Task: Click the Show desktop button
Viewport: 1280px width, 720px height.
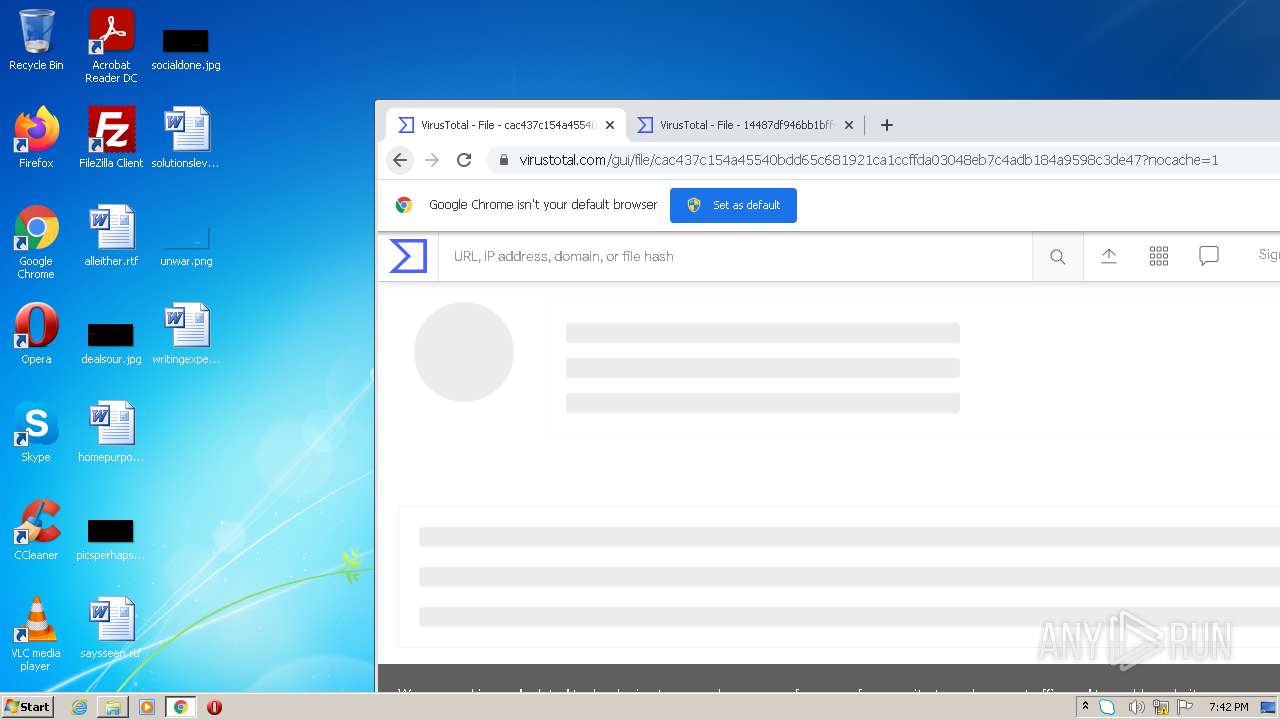Action: pyautogui.click(x=1270, y=707)
